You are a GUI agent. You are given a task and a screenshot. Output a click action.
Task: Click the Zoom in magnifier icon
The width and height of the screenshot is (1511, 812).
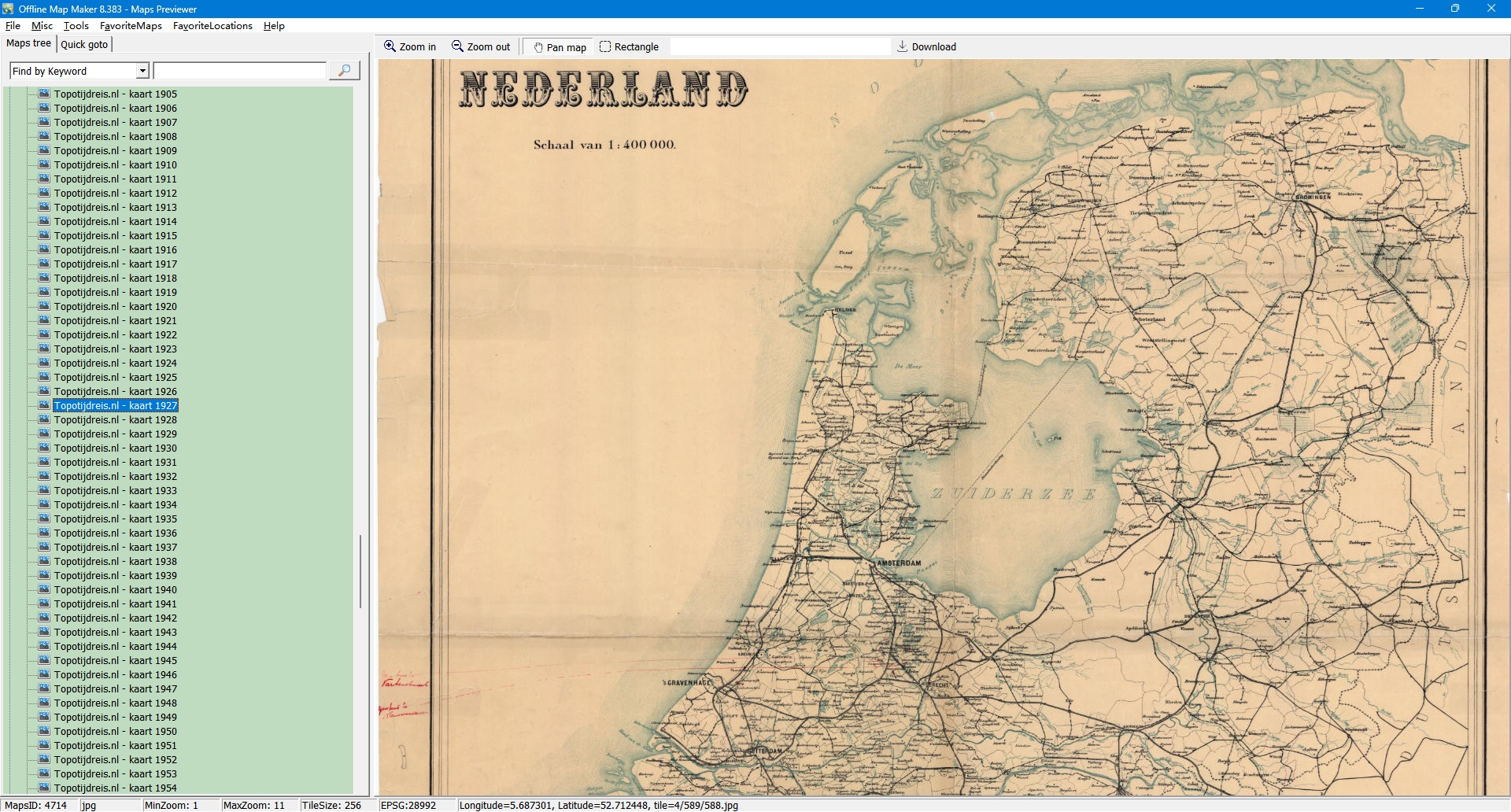click(390, 46)
